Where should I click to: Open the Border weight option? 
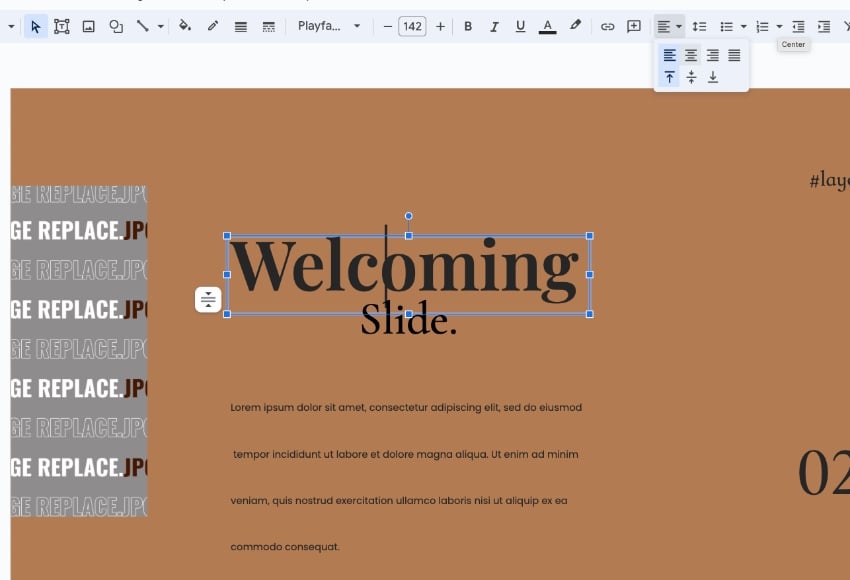pos(241,27)
